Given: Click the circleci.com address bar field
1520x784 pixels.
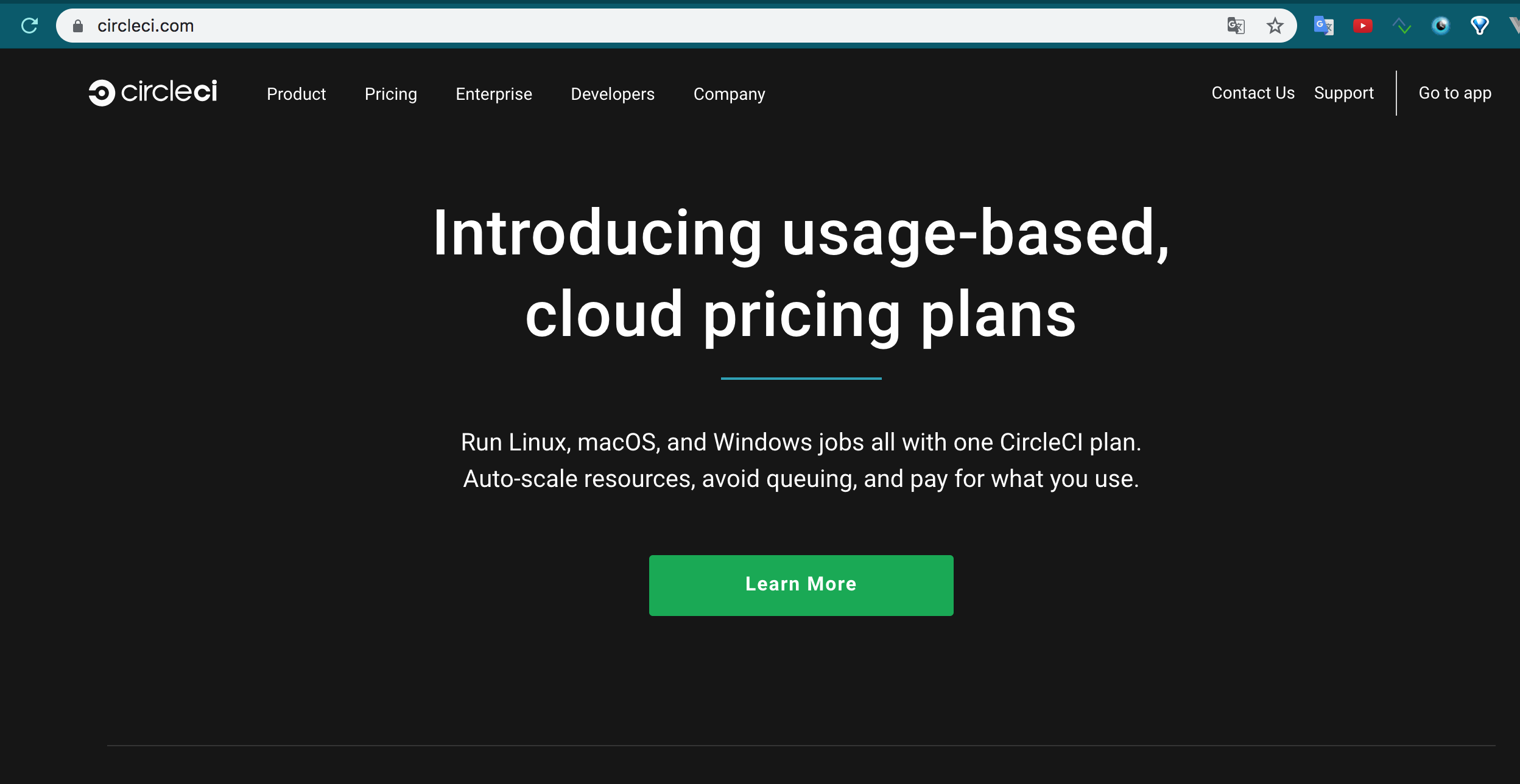Looking at the screenshot, I should click(609, 26).
